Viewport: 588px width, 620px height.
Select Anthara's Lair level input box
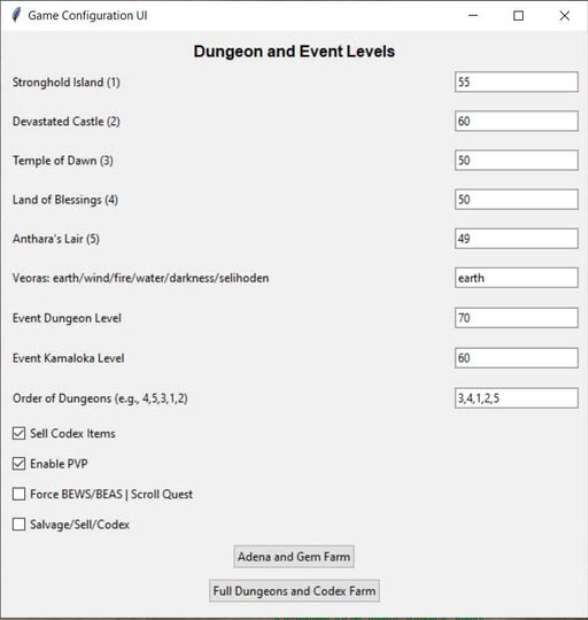(x=516, y=238)
